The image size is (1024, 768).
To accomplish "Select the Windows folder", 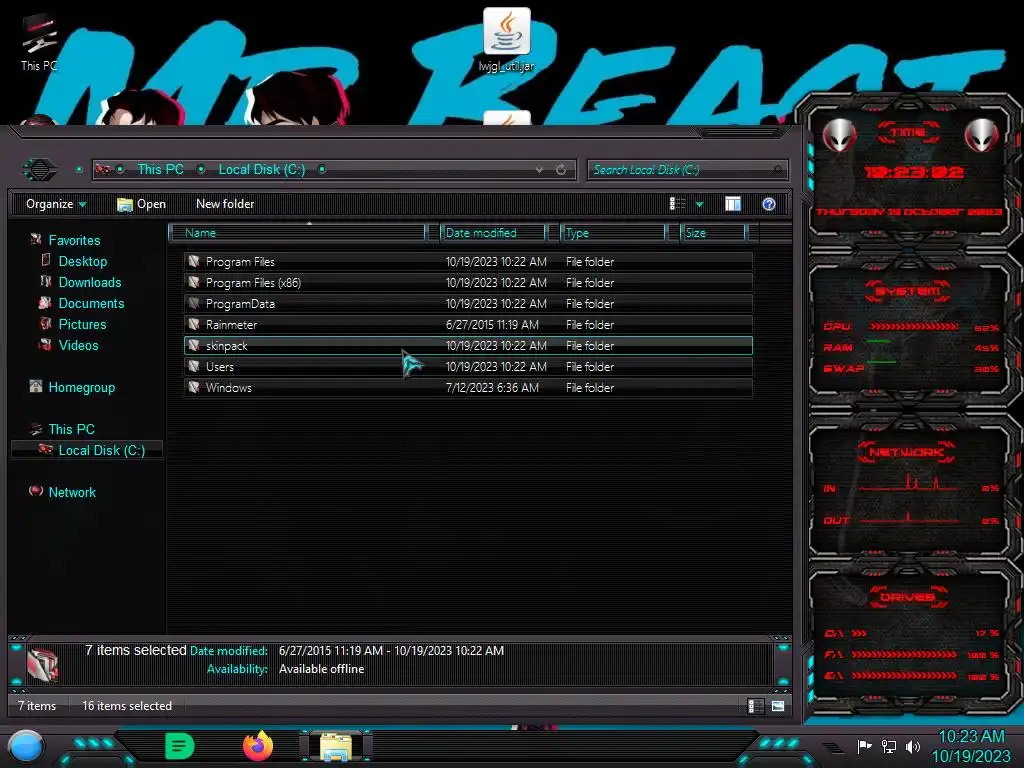I will pyautogui.click(x=468, y=387).
